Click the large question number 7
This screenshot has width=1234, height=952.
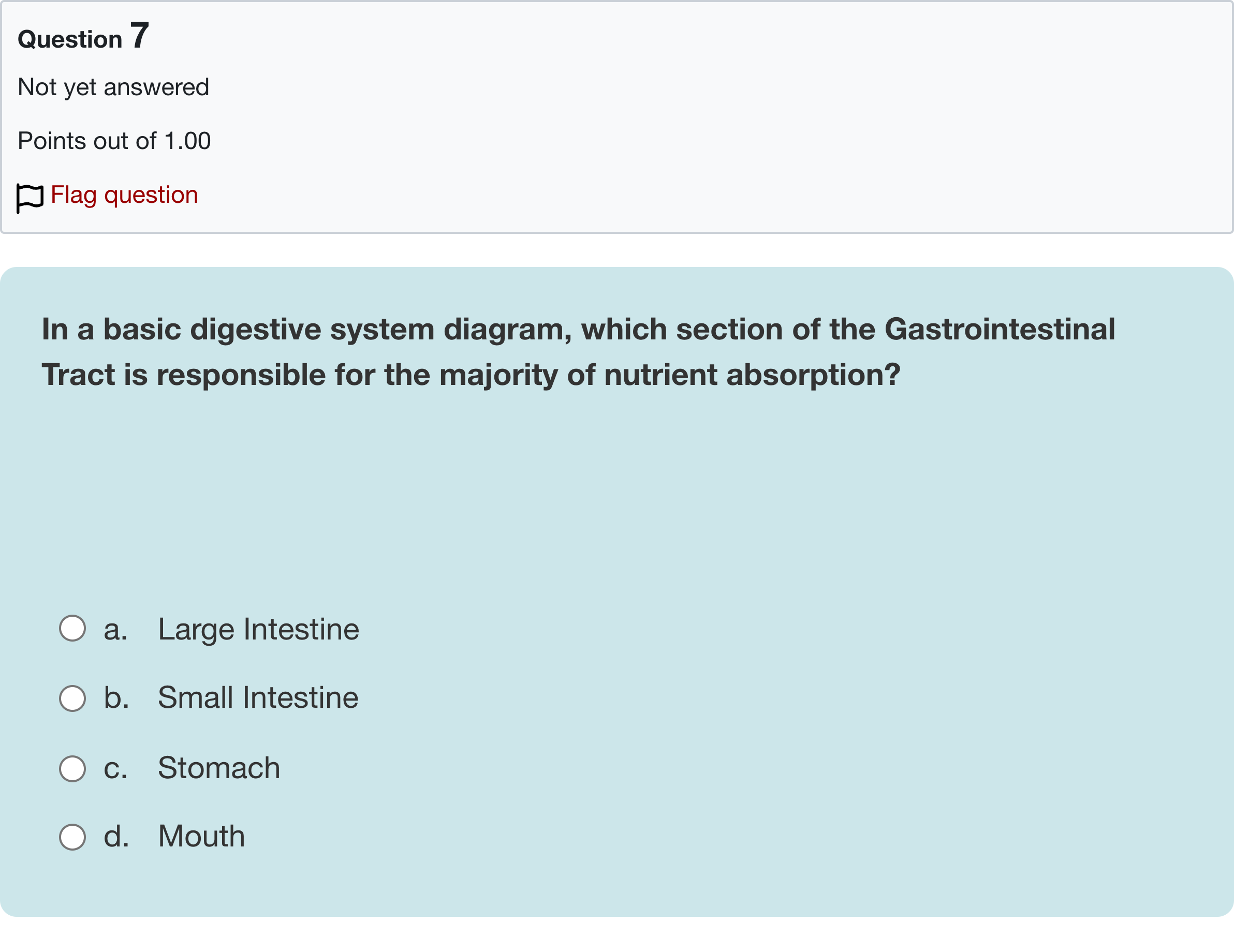coord(140,36)
